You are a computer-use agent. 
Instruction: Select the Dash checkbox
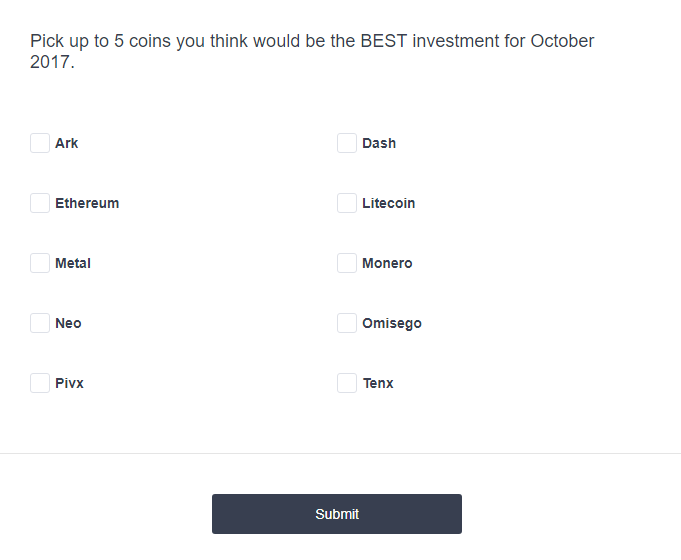(347, 143)
